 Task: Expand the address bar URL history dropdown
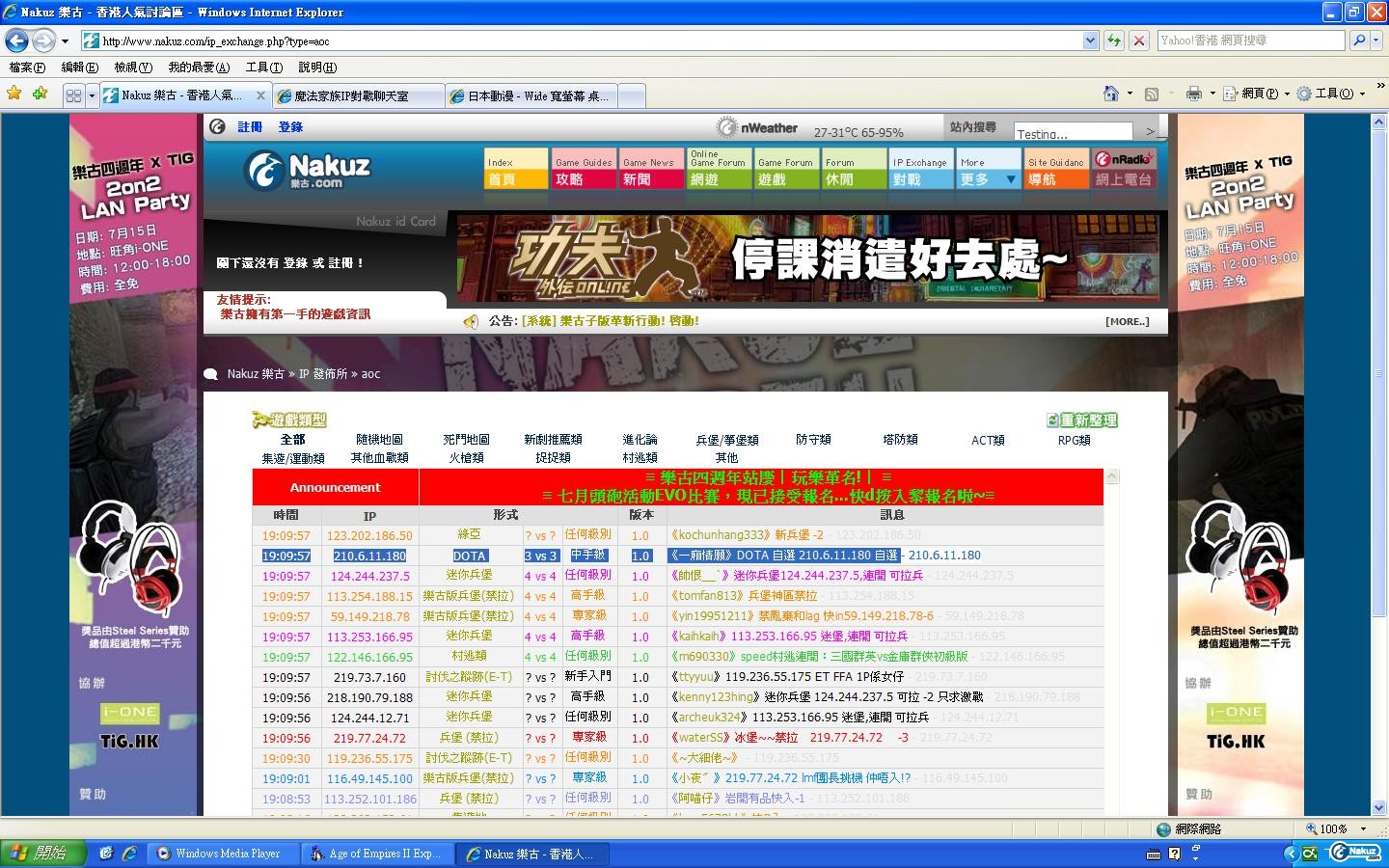pos(1090,41)
